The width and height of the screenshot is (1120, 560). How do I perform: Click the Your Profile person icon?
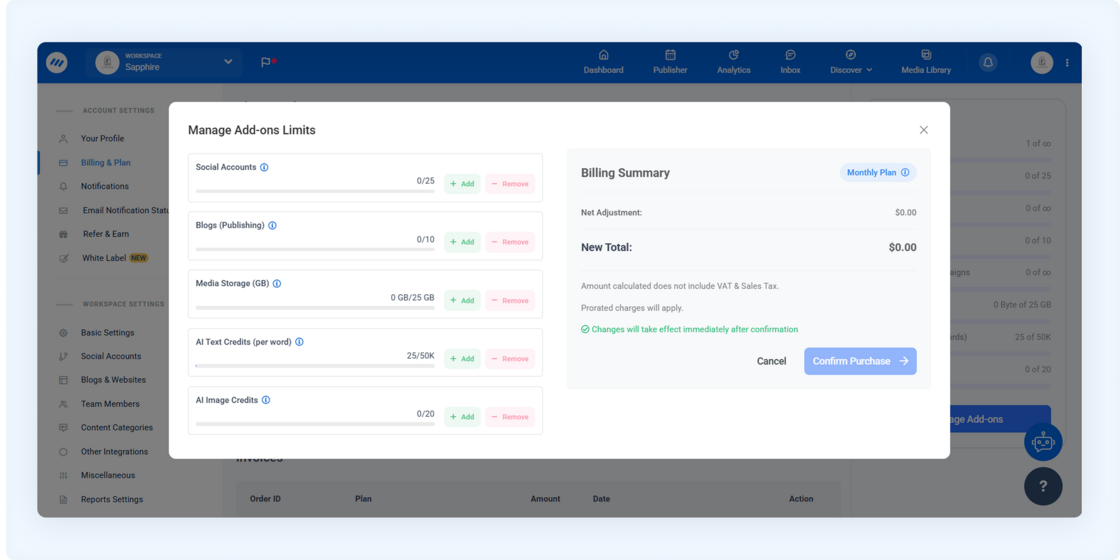tap(64, 139)
